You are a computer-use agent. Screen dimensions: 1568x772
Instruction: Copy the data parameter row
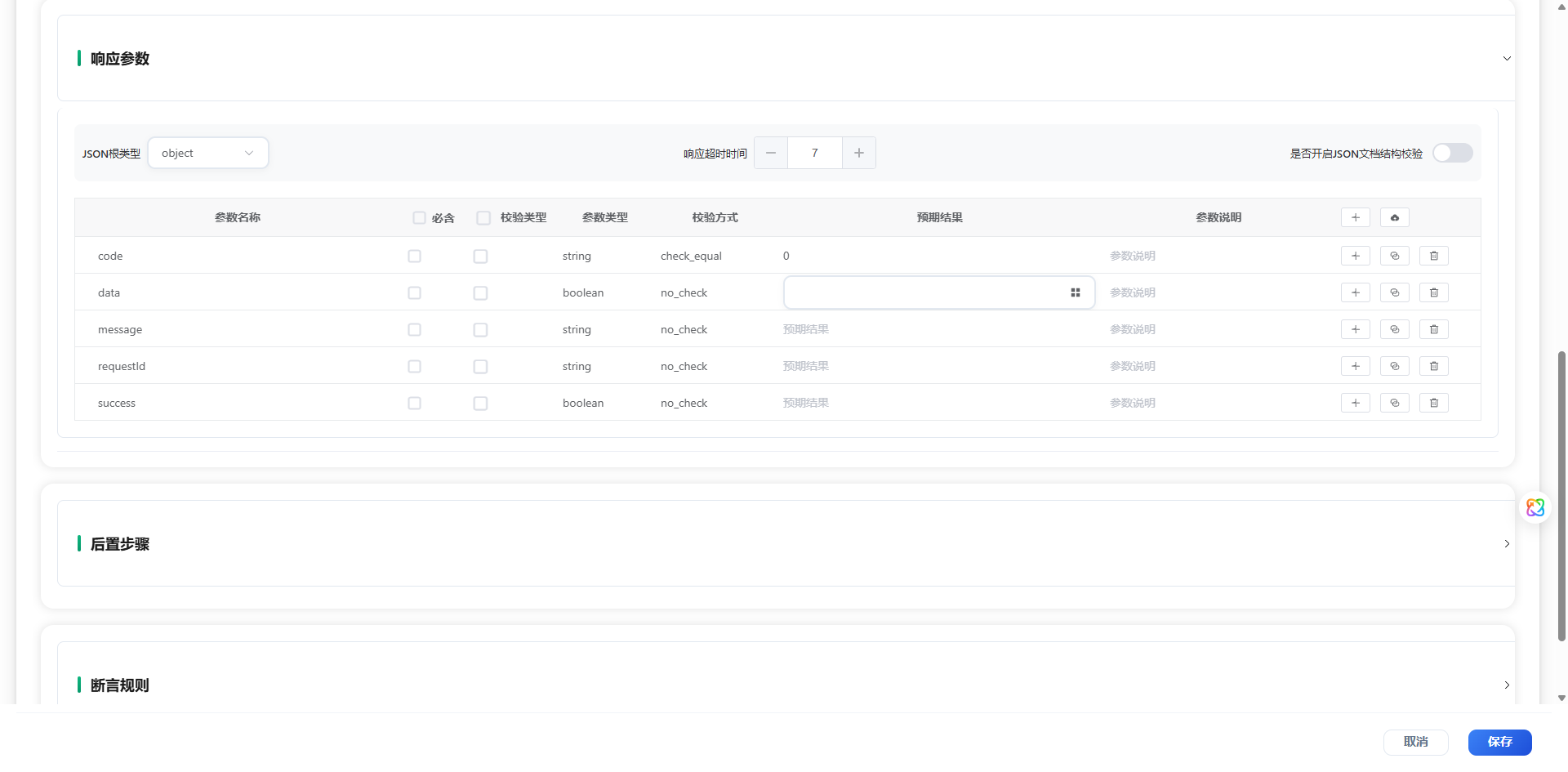pos(1394,292)
